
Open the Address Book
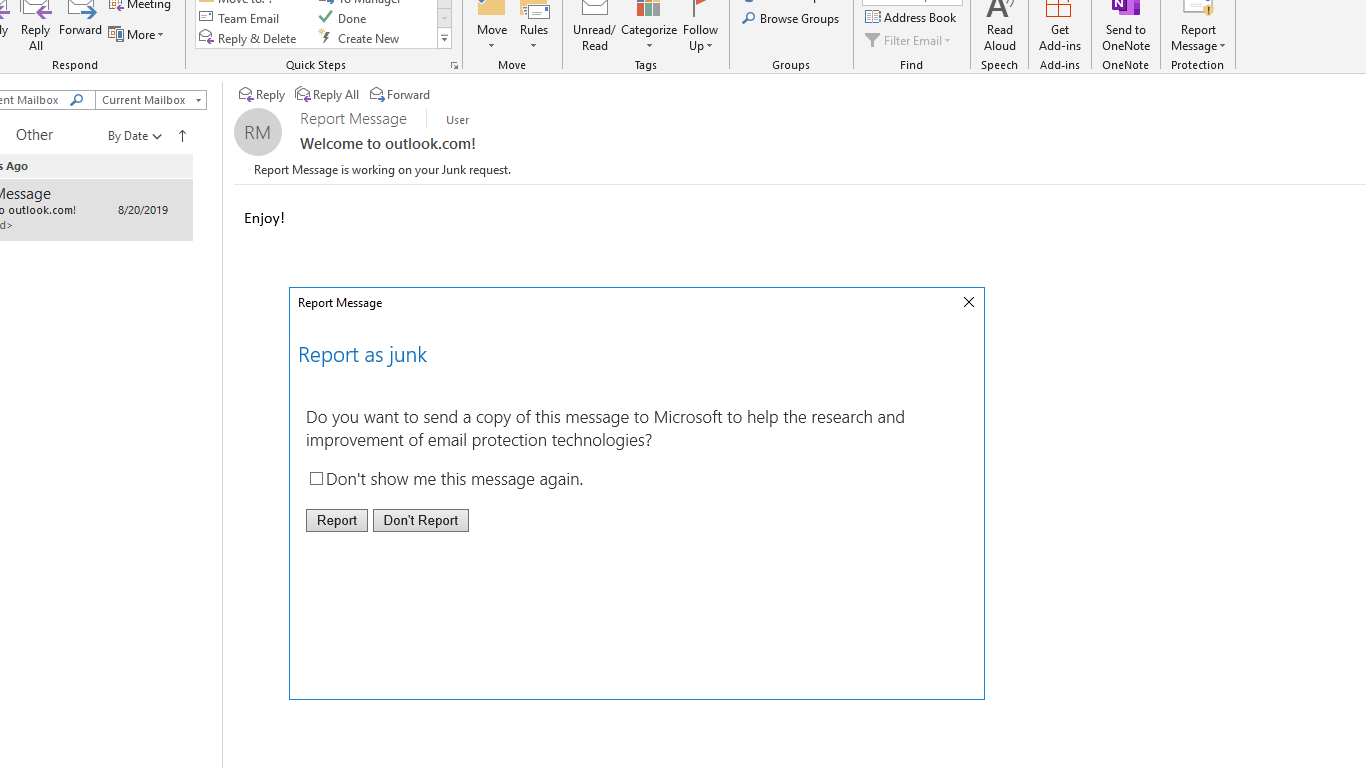pyautogui.click(x=911, y=18)
